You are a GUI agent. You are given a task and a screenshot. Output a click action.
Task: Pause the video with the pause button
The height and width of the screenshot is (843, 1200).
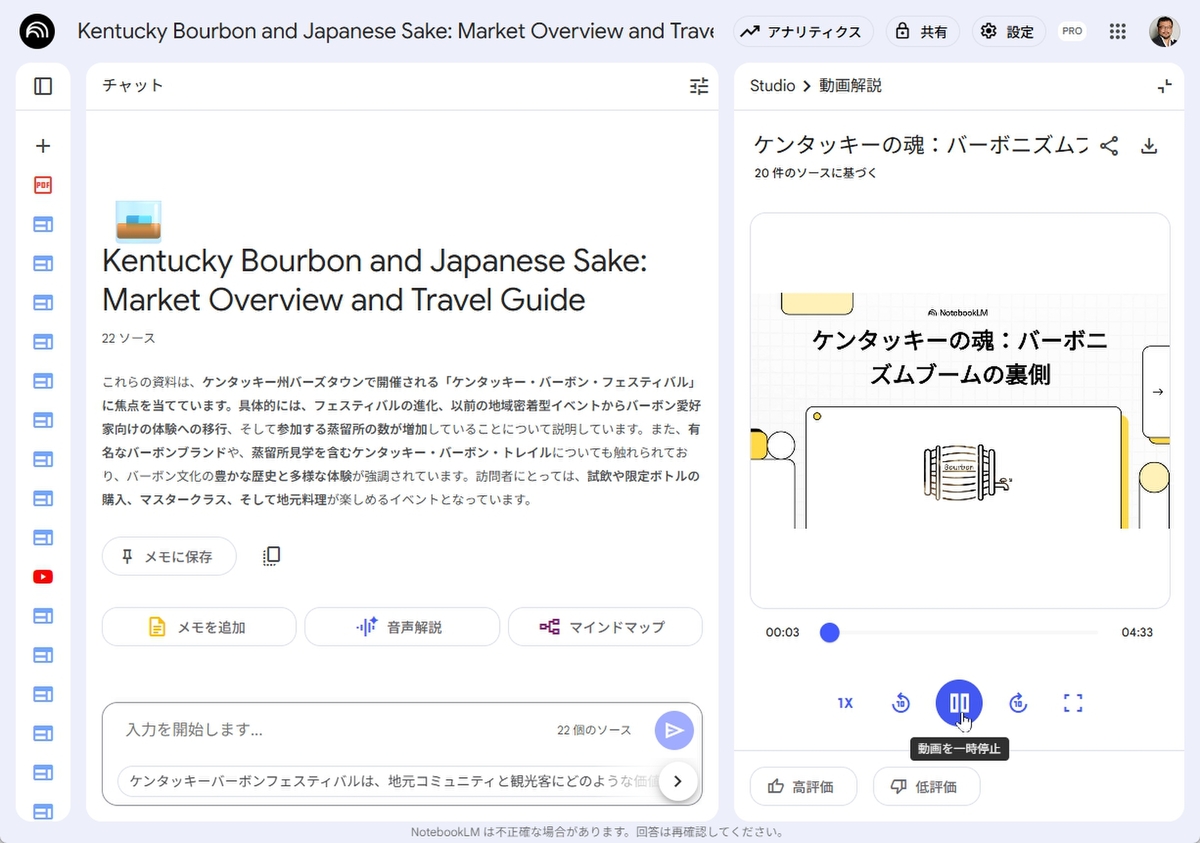click(959, 703)
